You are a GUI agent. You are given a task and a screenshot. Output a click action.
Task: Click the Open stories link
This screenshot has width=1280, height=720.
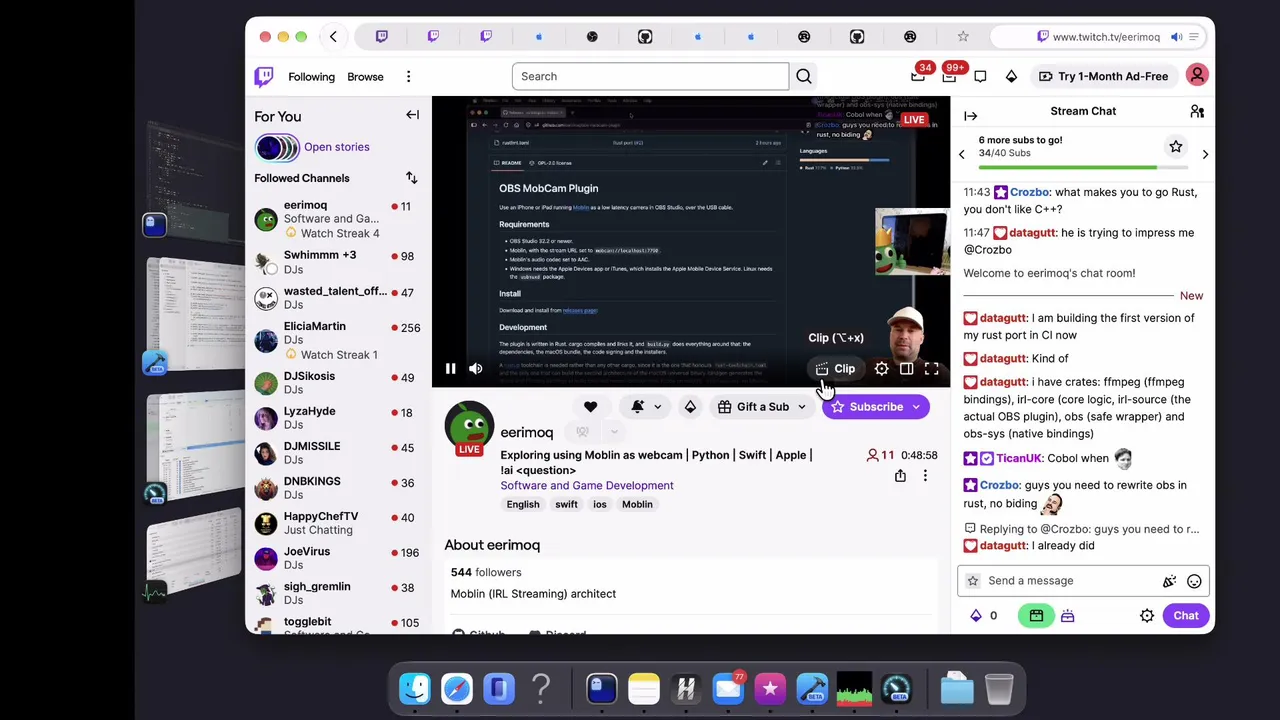point(336,147)
